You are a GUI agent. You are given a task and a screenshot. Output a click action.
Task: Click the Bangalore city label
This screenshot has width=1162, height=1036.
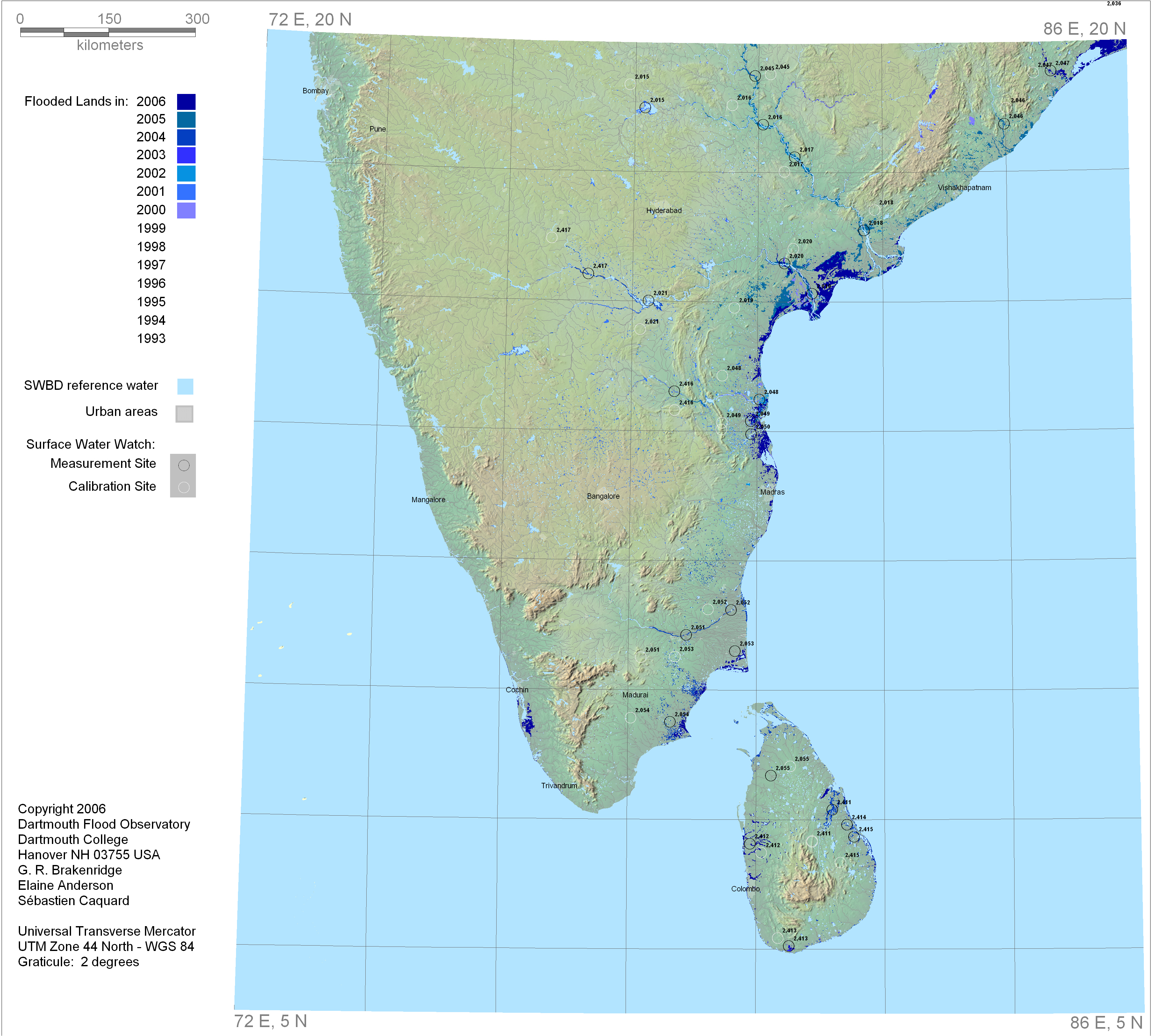click(603, 497)
